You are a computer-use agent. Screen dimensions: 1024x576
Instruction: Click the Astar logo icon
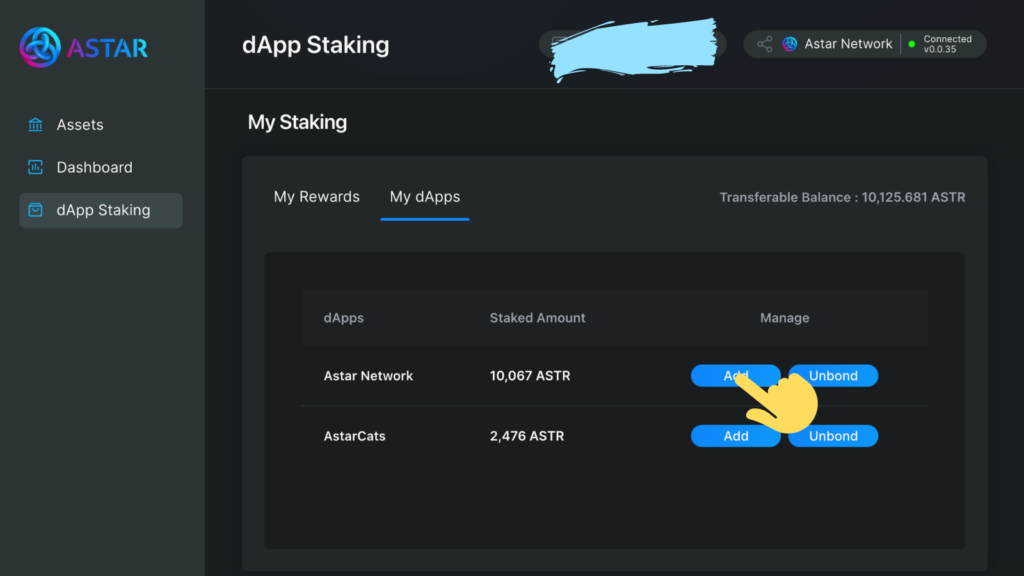pos(40,47)
